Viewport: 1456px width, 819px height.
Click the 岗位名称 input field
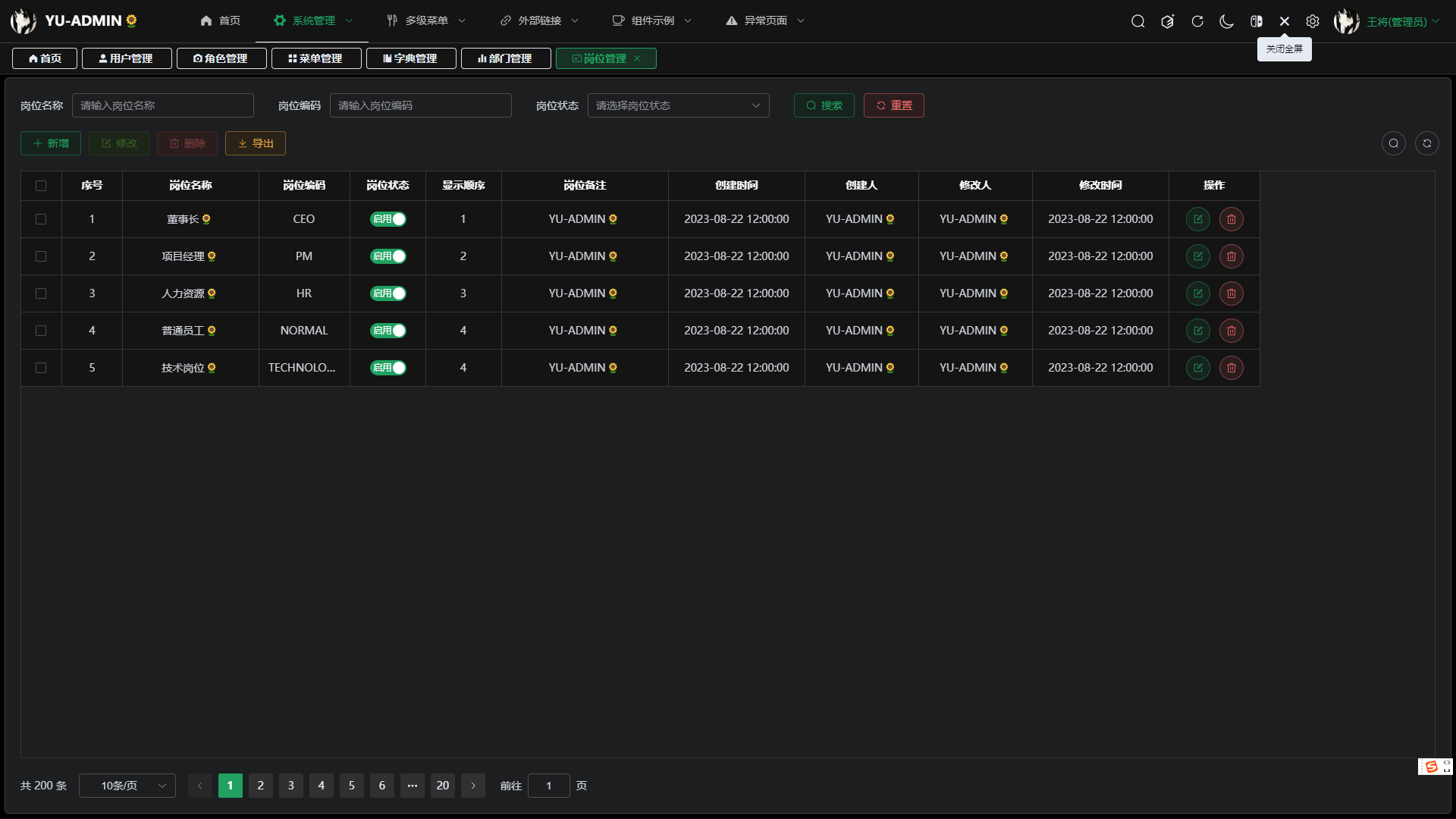162,105
